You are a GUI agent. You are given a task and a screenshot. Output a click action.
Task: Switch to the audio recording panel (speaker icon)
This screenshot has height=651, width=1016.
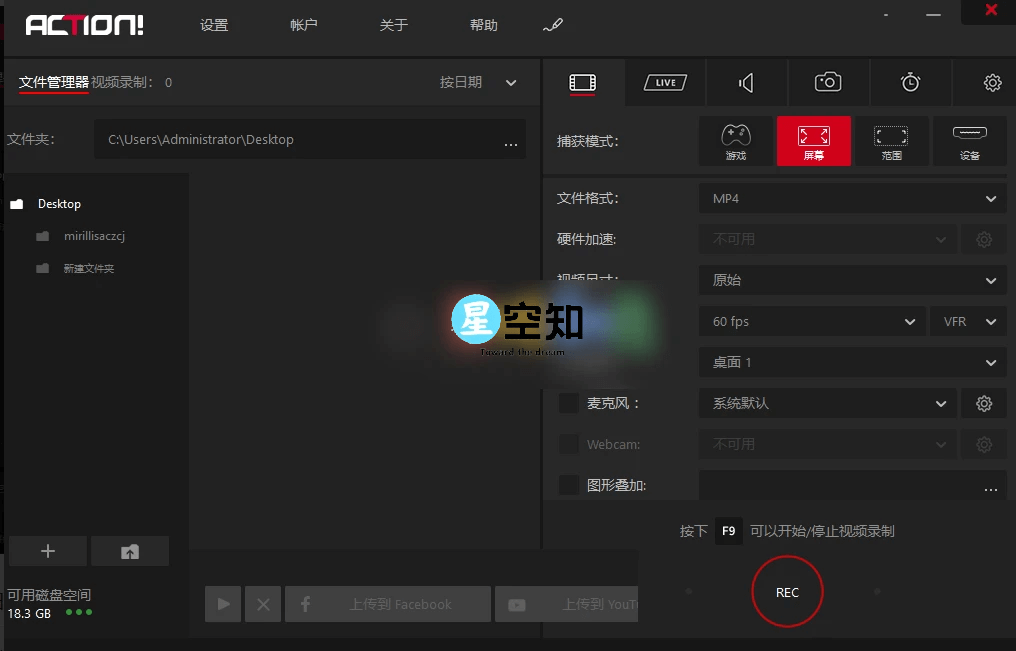[746, 83]
